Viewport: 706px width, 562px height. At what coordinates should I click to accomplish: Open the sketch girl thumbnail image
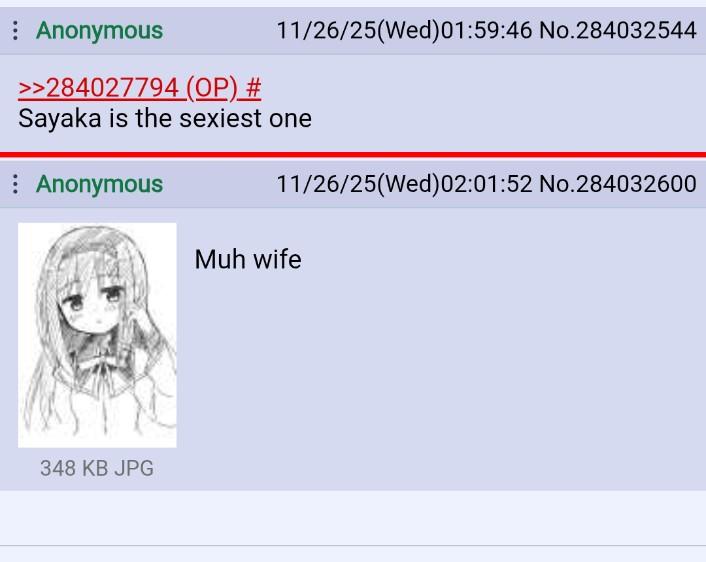pos(97,335)
